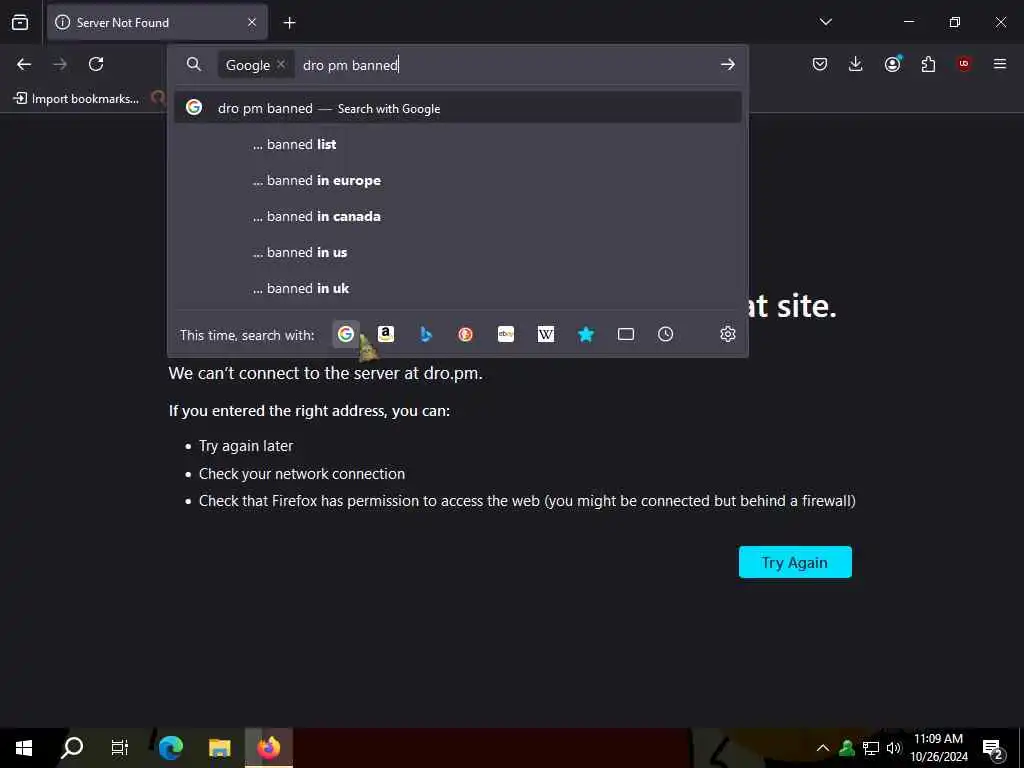Image resolution: width=1024 pixels, height=768 pixels.
Task: Click Import bookmarks in bookmarks toolbar
Action: point(77,99)
